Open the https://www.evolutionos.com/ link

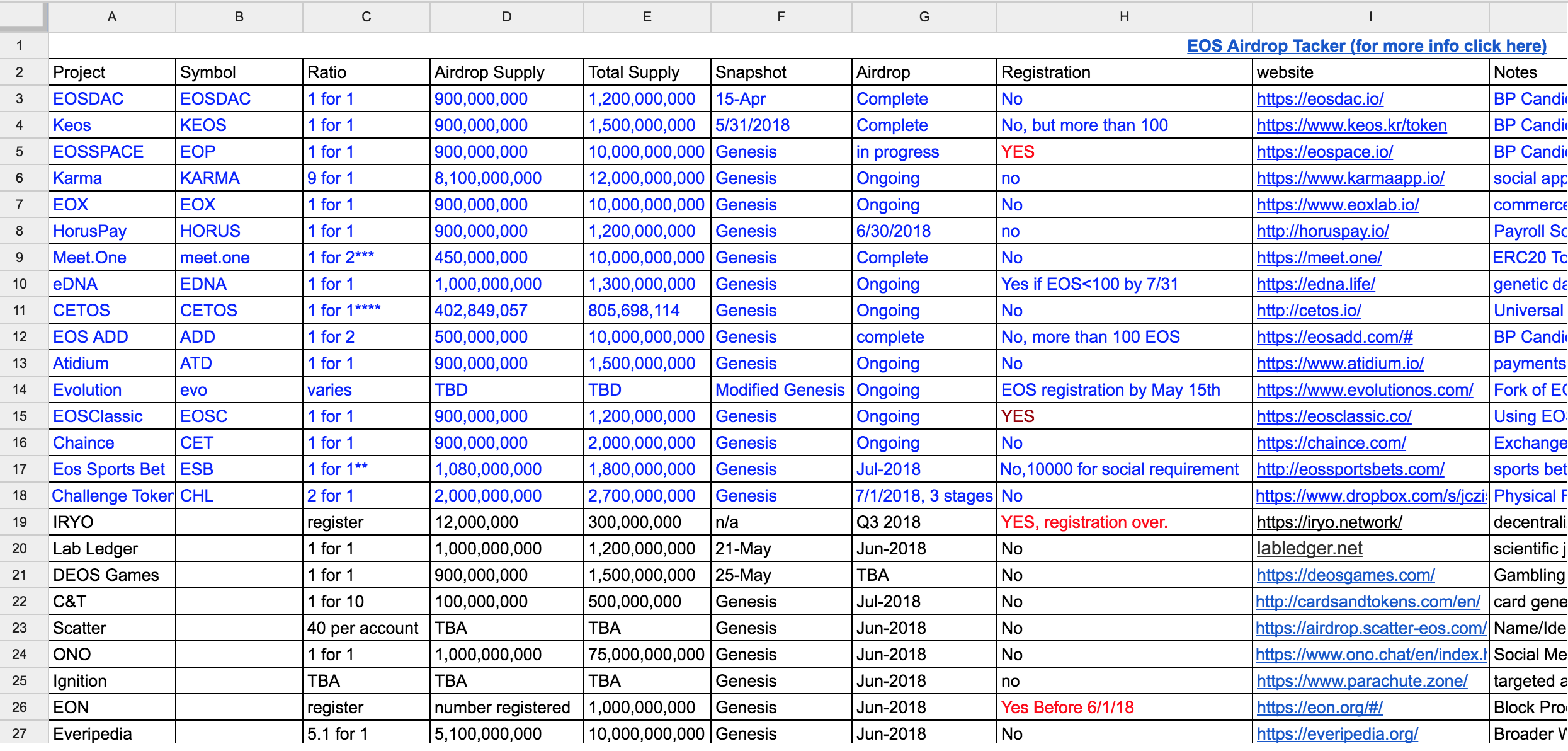1365,390
